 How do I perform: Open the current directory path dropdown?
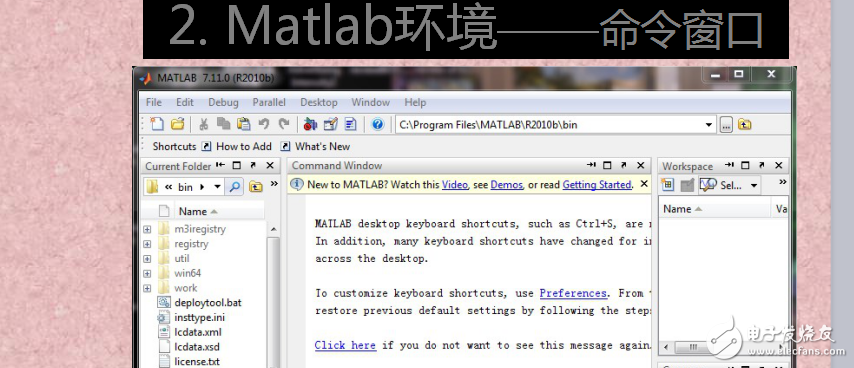point(708,125)
